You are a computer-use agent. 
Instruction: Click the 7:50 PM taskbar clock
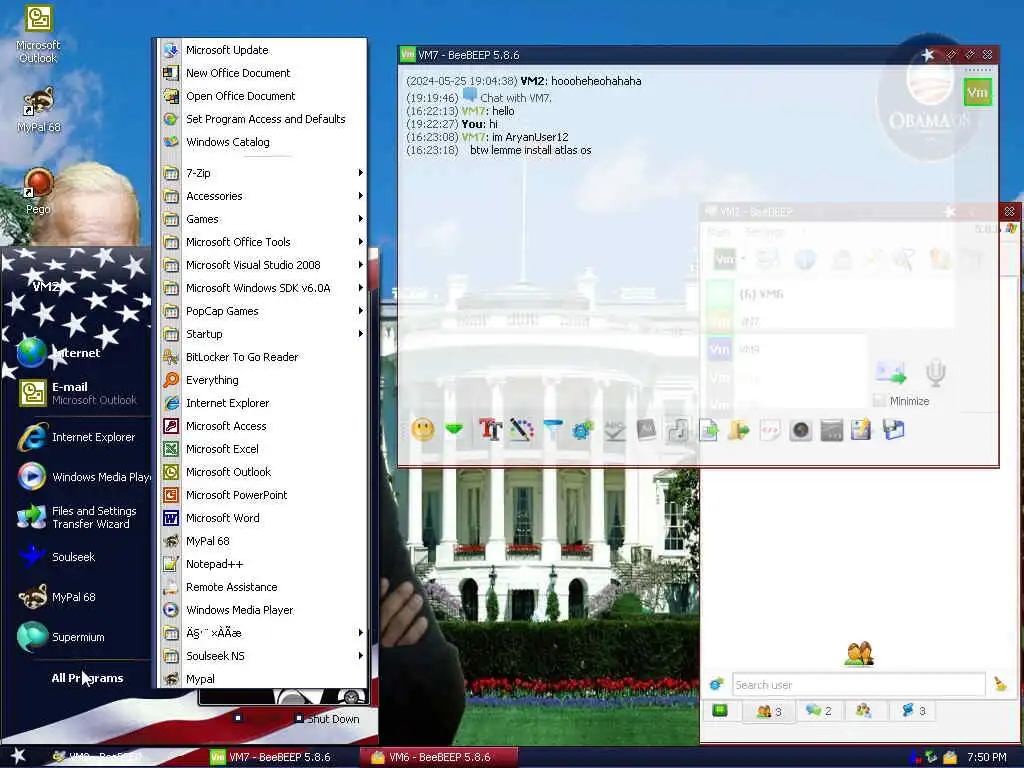click(x=986, y=758)
